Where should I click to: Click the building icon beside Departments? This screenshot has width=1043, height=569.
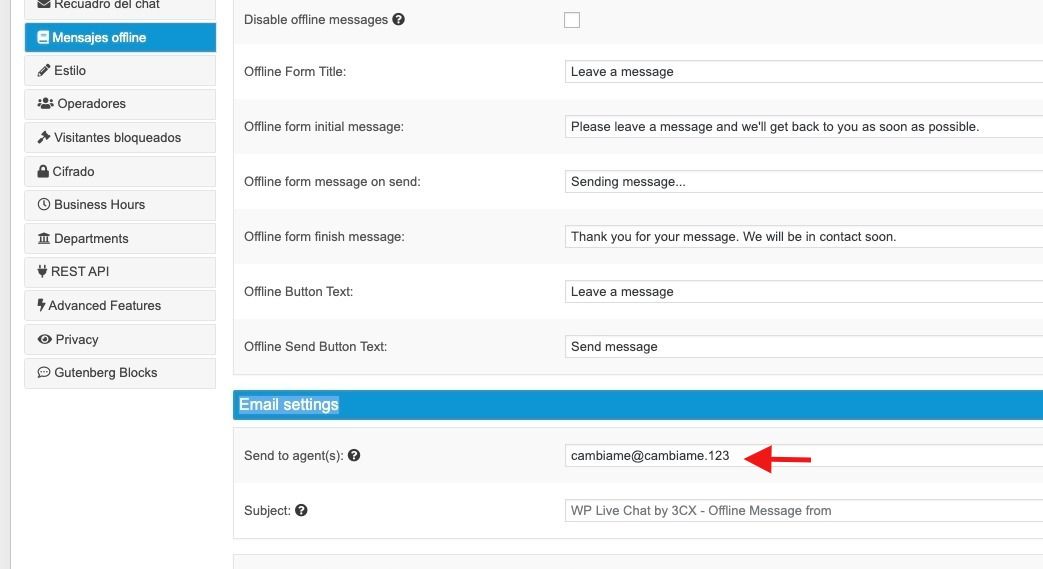44,238
